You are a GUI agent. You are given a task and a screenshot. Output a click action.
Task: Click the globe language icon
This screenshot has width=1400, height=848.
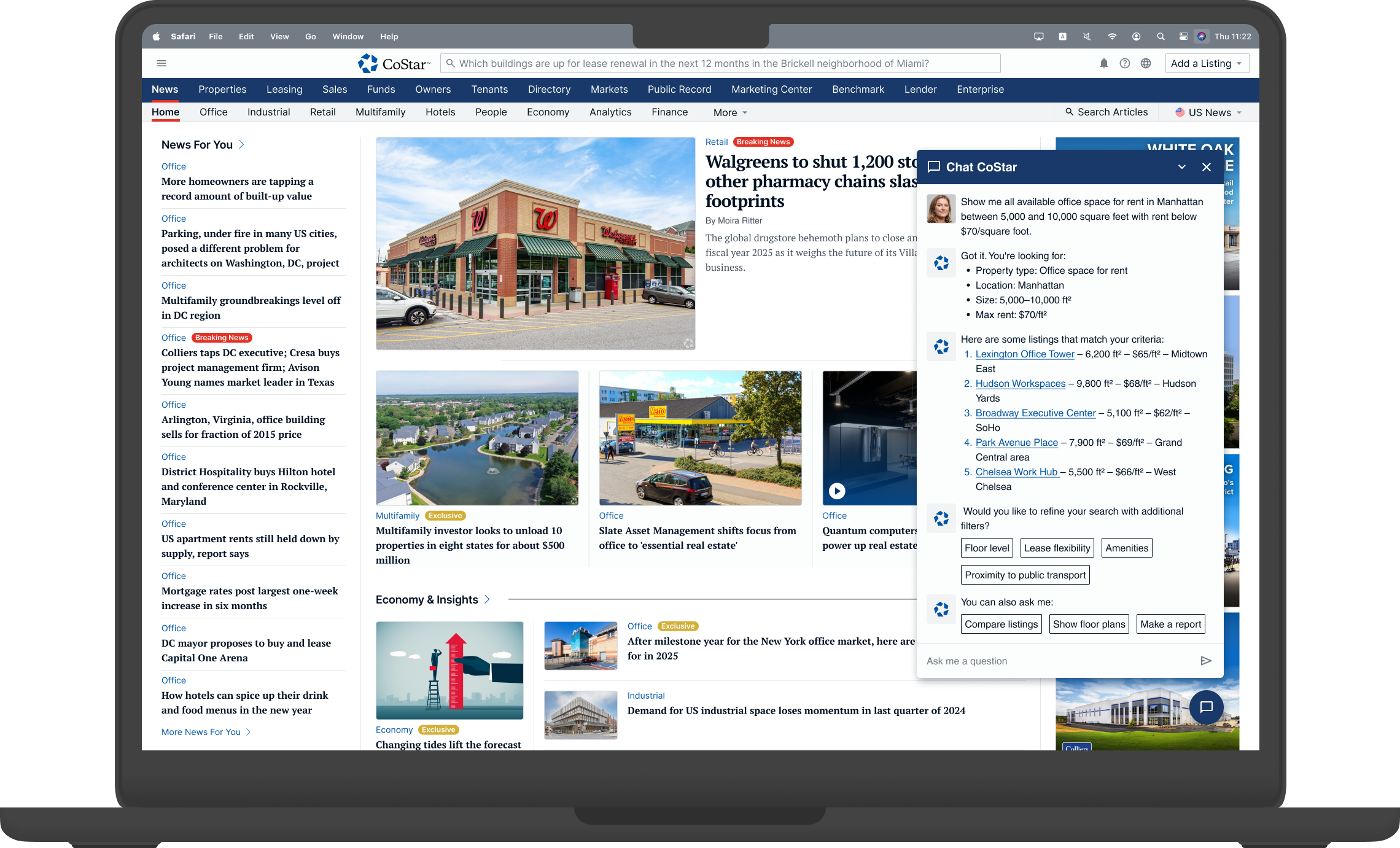point(1145,63)
